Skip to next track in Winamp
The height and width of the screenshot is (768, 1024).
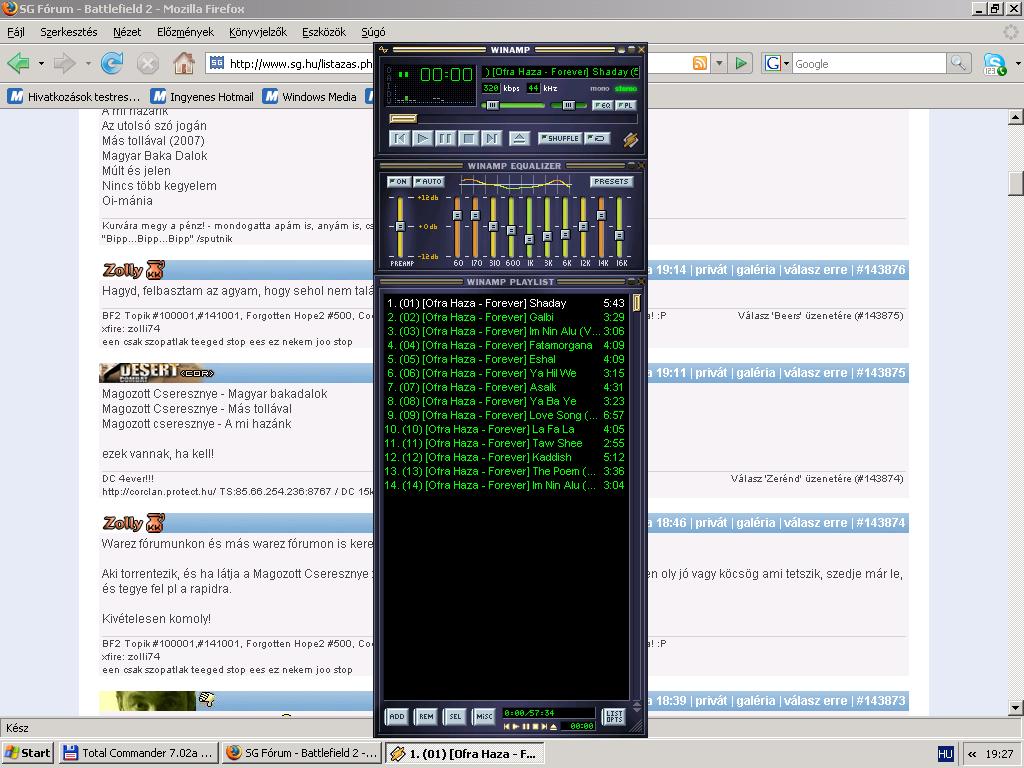[x=492, y=139]
